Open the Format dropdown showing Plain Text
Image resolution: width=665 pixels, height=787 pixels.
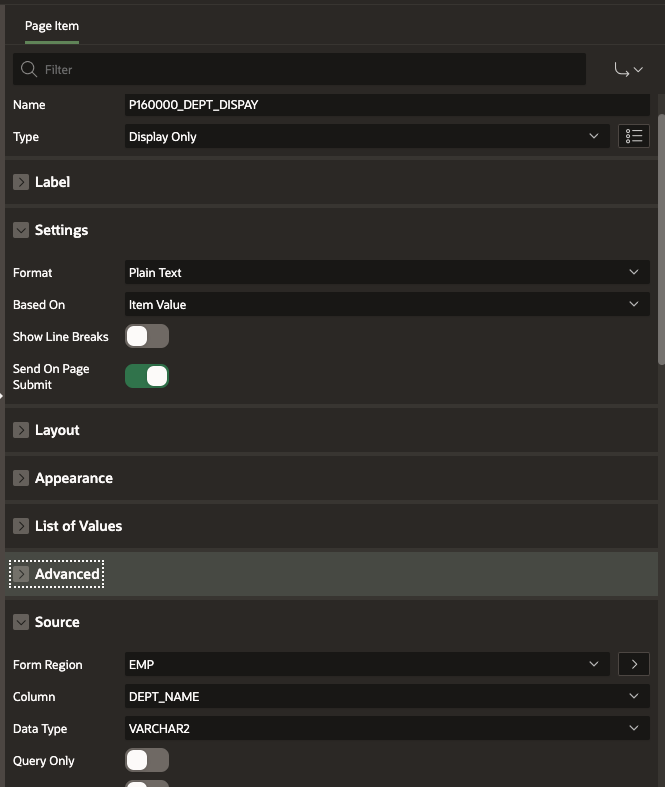[387, 272]
